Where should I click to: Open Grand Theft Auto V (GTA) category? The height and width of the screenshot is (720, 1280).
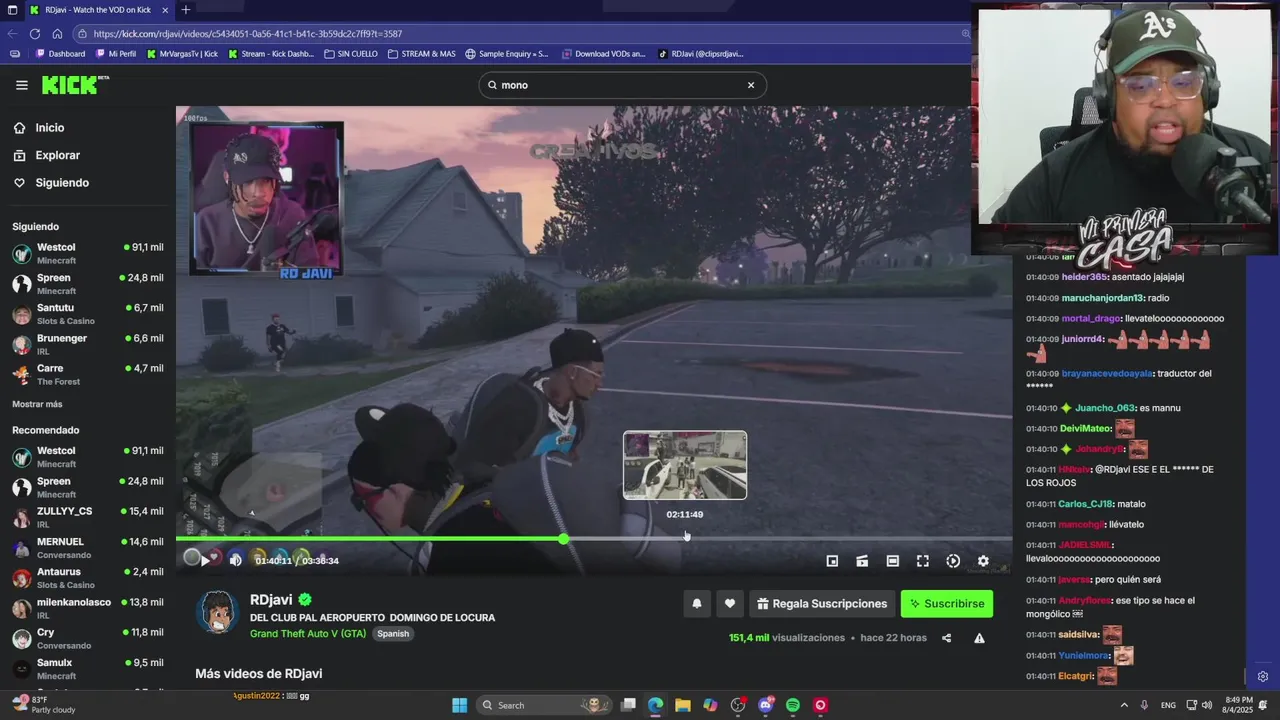click(x=308, y=634)
